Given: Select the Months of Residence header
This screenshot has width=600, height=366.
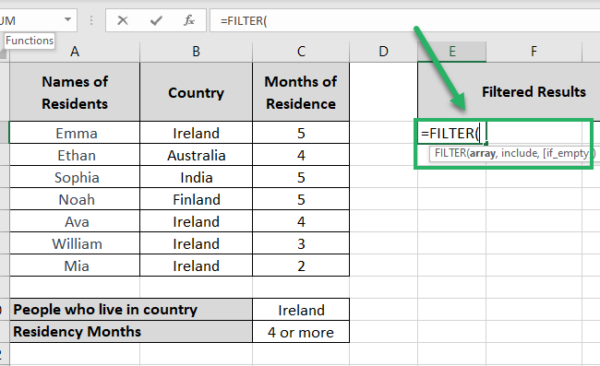Looking at the screenshot, I should click(x=301, y=92).
